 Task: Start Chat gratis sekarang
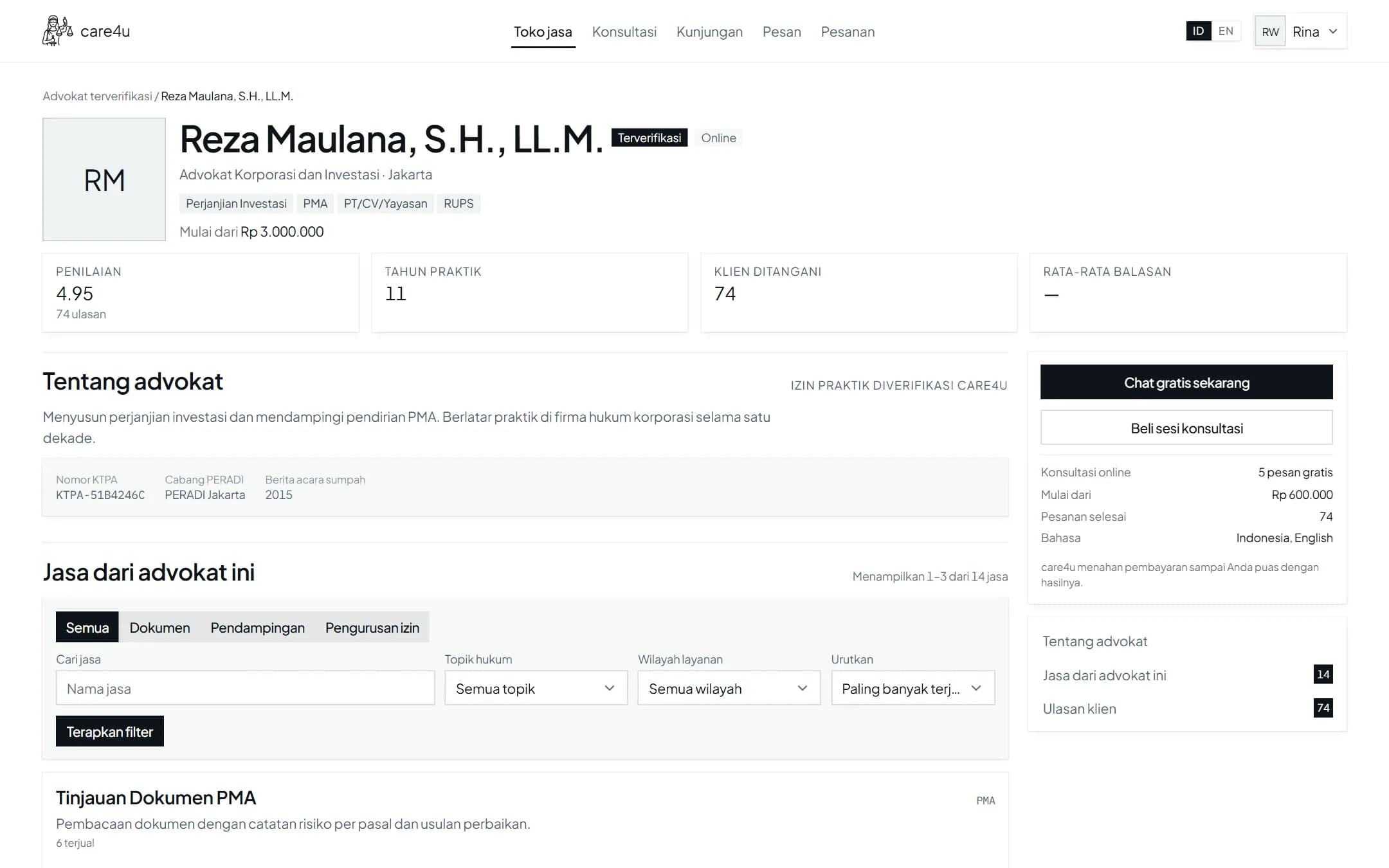click(1186, 382)
